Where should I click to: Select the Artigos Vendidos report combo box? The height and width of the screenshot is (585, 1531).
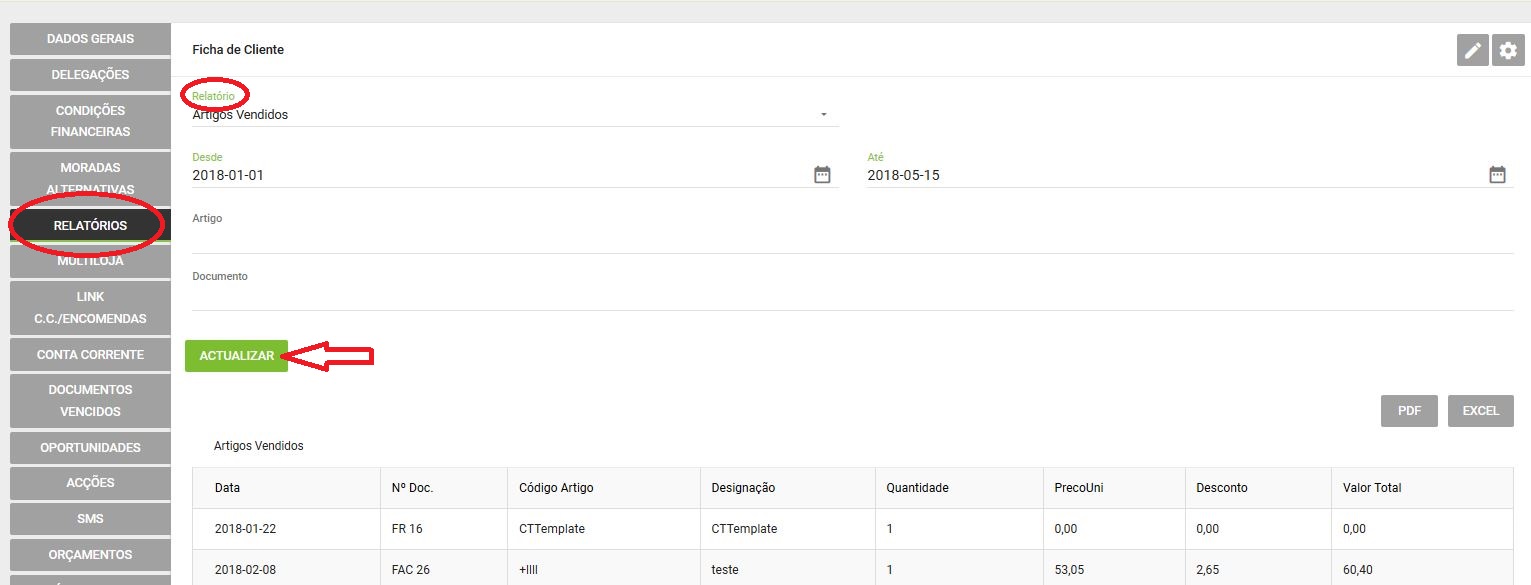(515, 115)
